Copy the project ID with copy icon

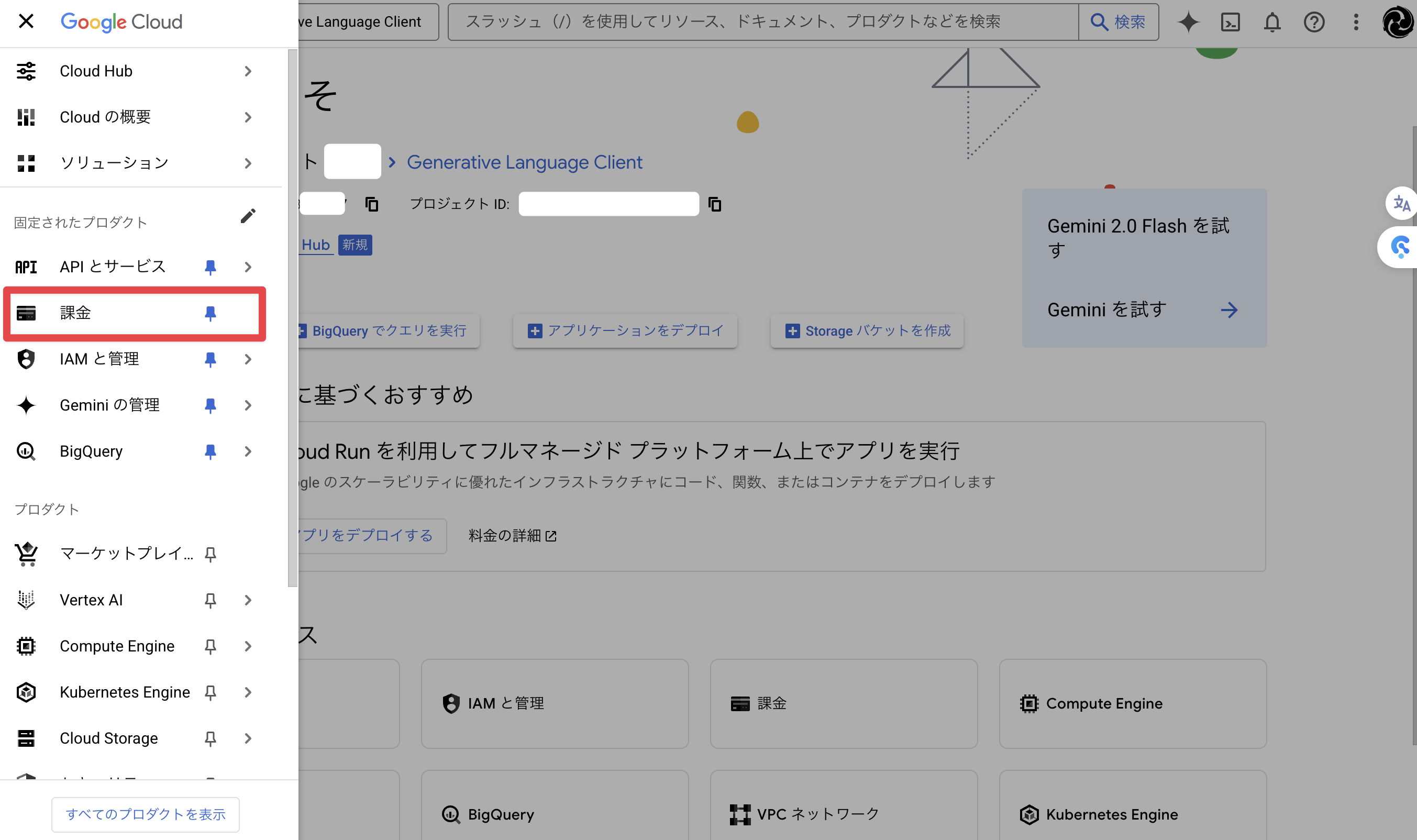[715, 204]
